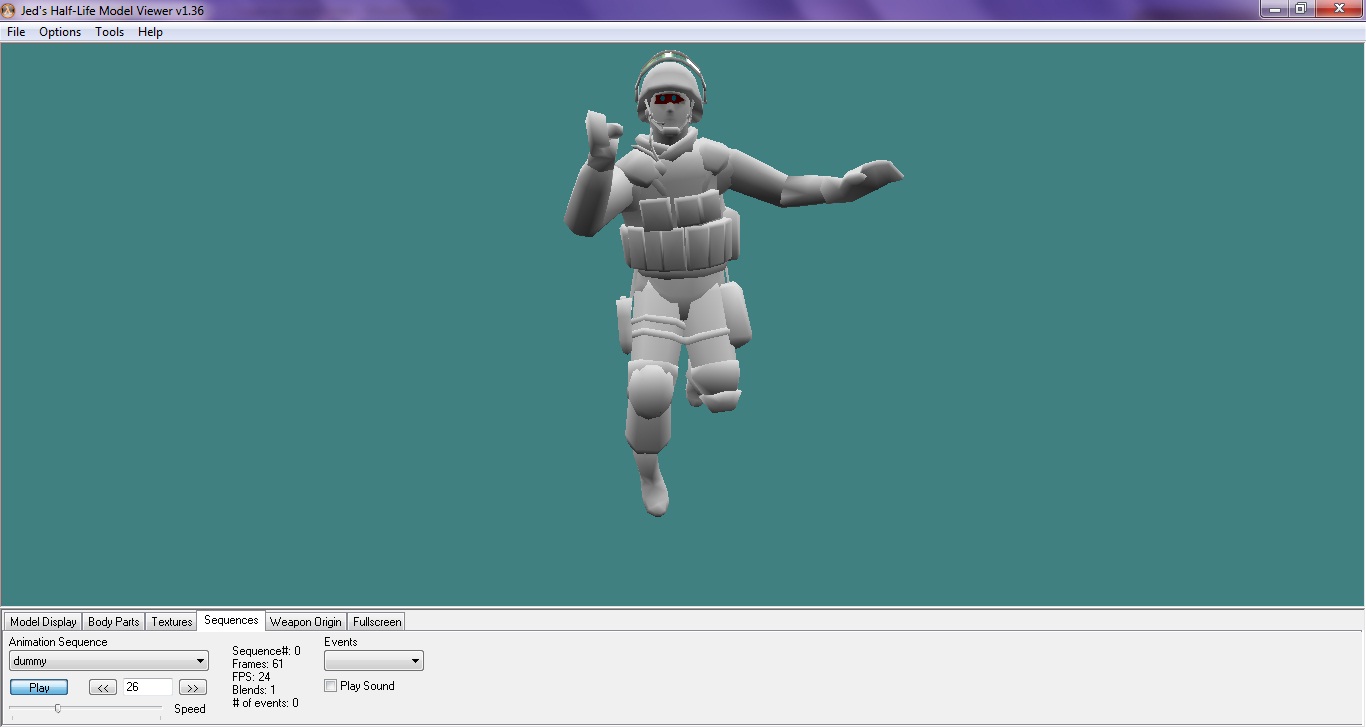Click the 'Events' label
This screenshot has width=1366, height=728.
coord(341,642)
